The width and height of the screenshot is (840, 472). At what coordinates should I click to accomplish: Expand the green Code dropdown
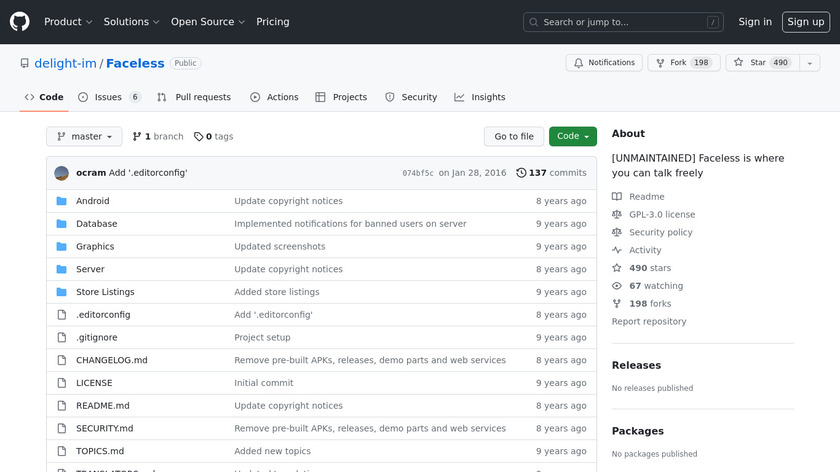click(x=572, y=137)
